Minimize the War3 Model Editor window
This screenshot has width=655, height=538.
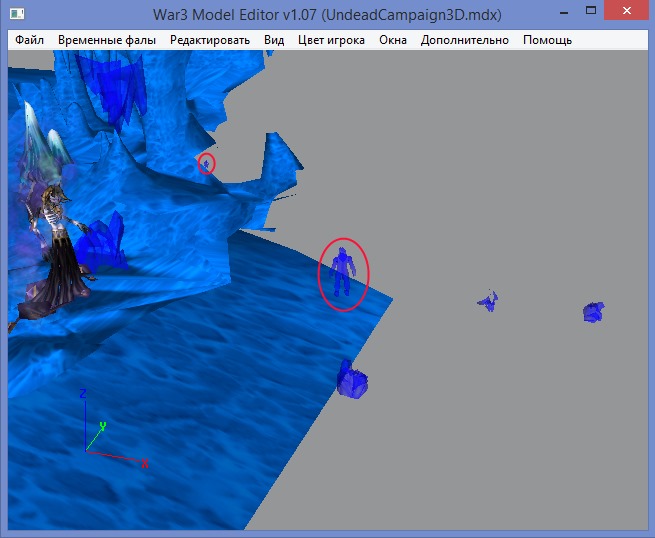[x=564, y=12]
